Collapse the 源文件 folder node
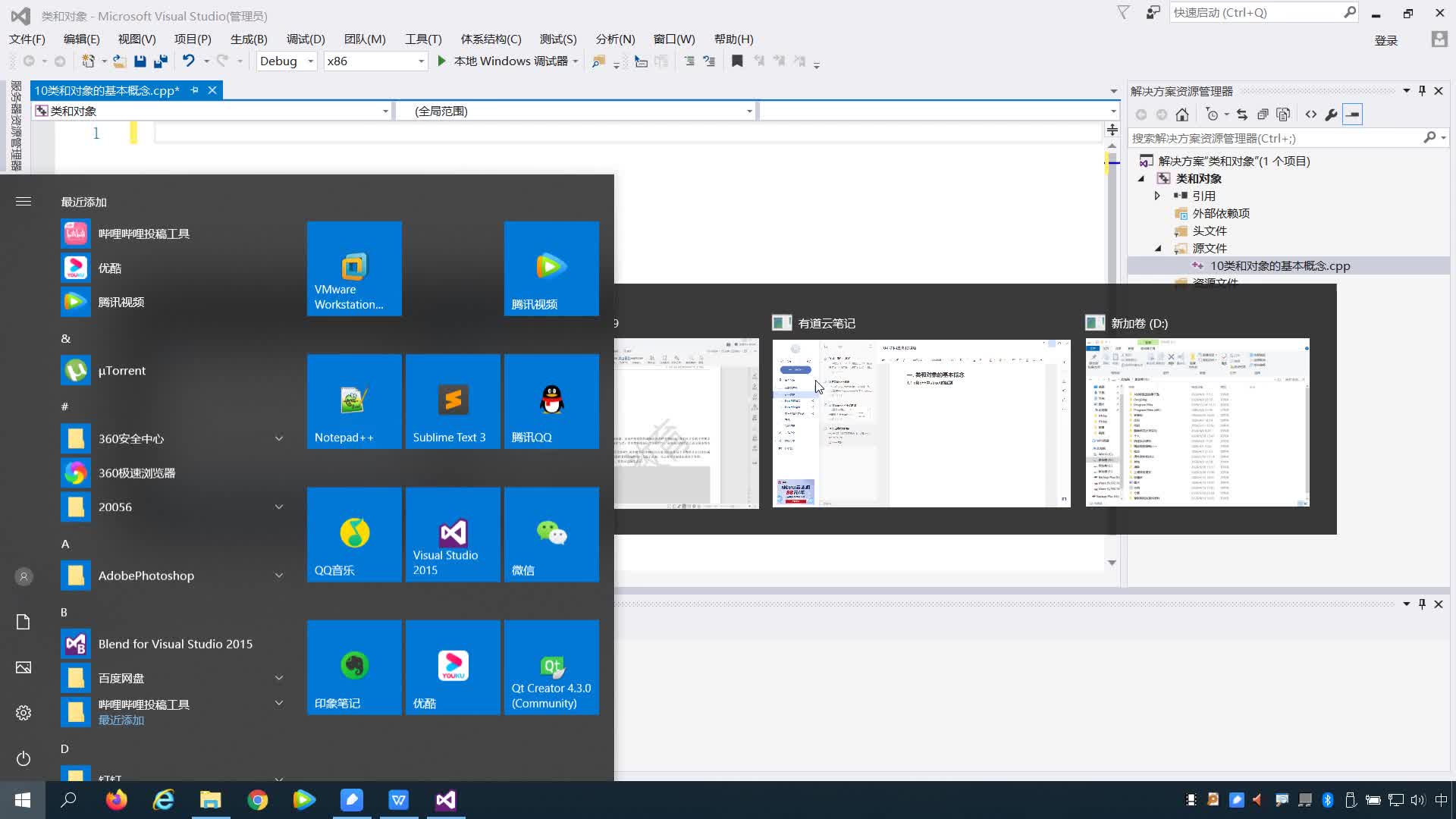The width and height of the screenshot is (1456, 819). click(x=1158, y=249)
